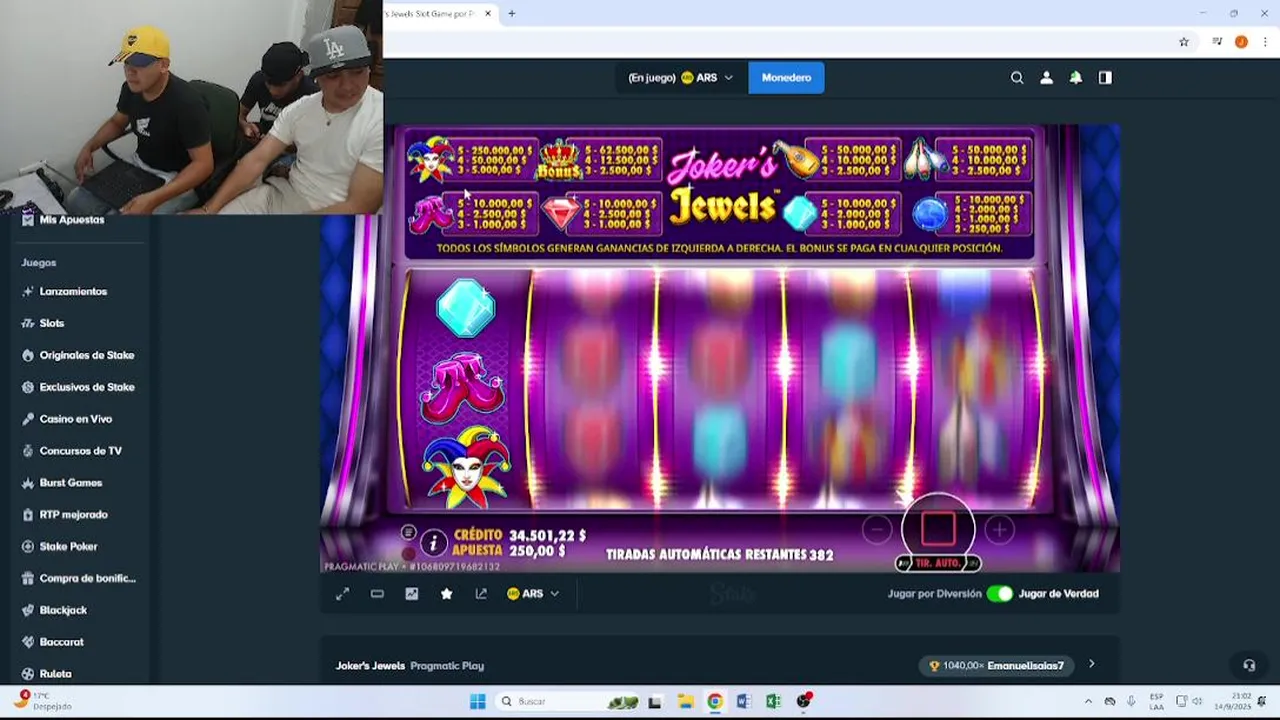
Task: Click the TIR. AUTO. autoplay button
Action: [x=938, y=564]
